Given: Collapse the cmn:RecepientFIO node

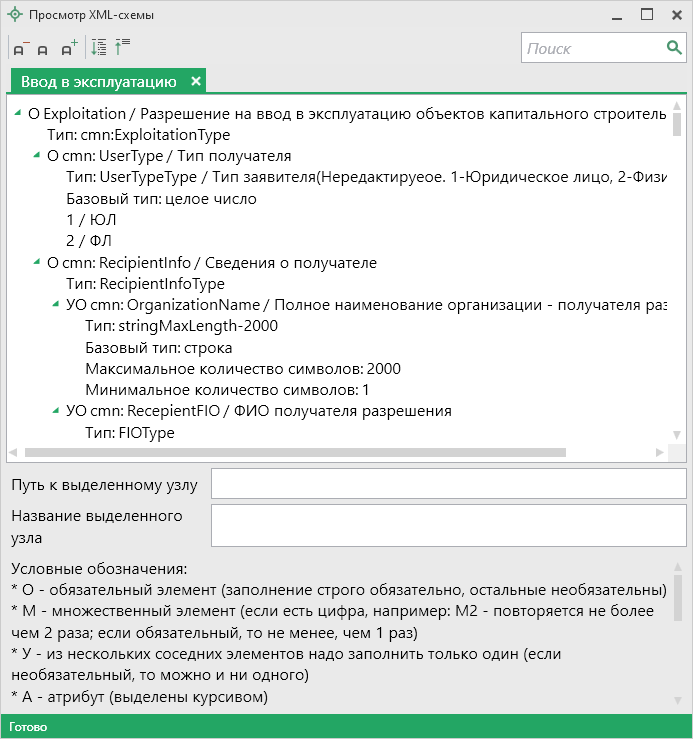Looking at the screenshot, I should 56,411.
